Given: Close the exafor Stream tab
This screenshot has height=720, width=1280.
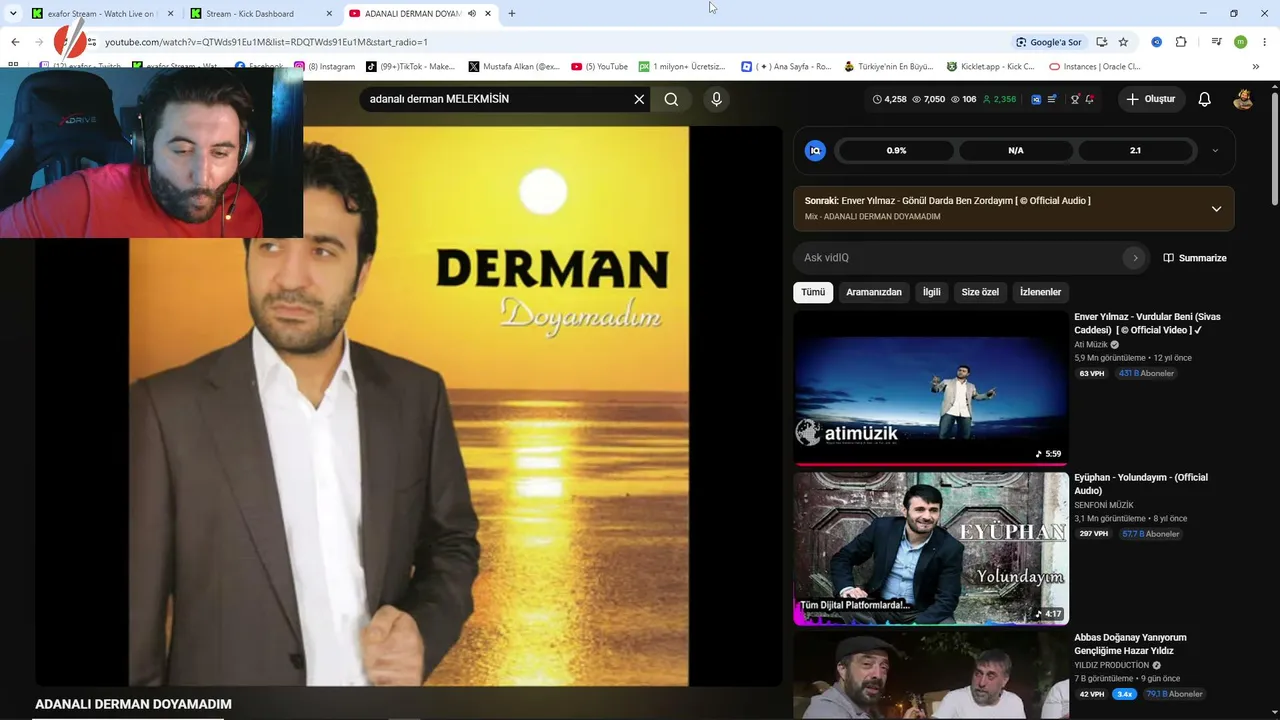Looking at the screenshot, I should coord(170,14).
